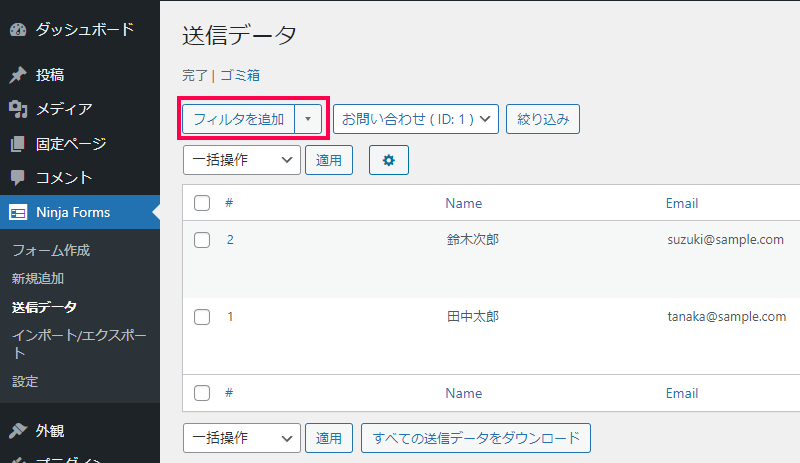Check the select-all checkbox in table footer
The image size is (800, 463).
click(x=202, y=393)
